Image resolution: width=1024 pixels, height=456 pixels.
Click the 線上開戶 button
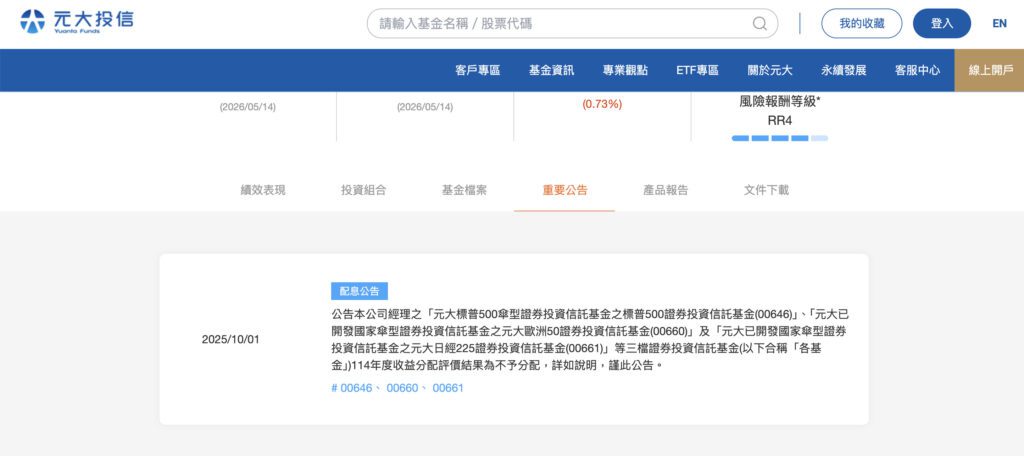point(989,71)
